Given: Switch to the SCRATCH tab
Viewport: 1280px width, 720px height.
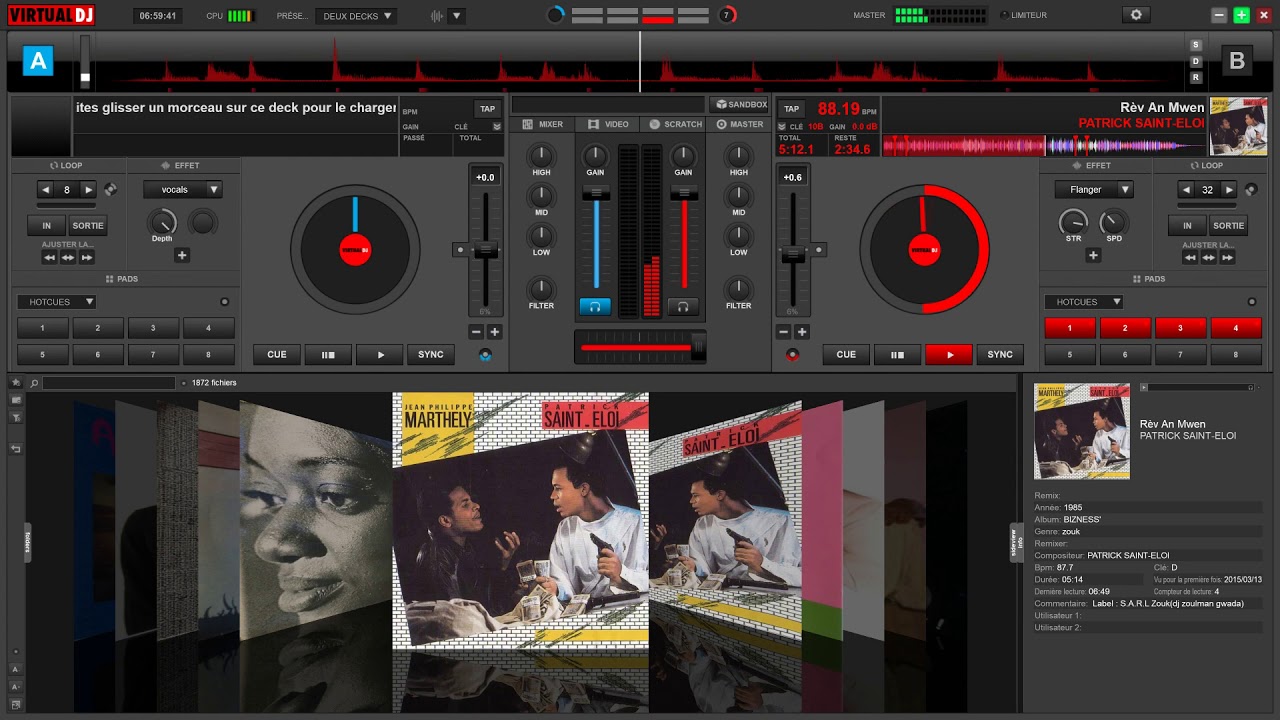Looking at the screenshot, I should 675,124.
